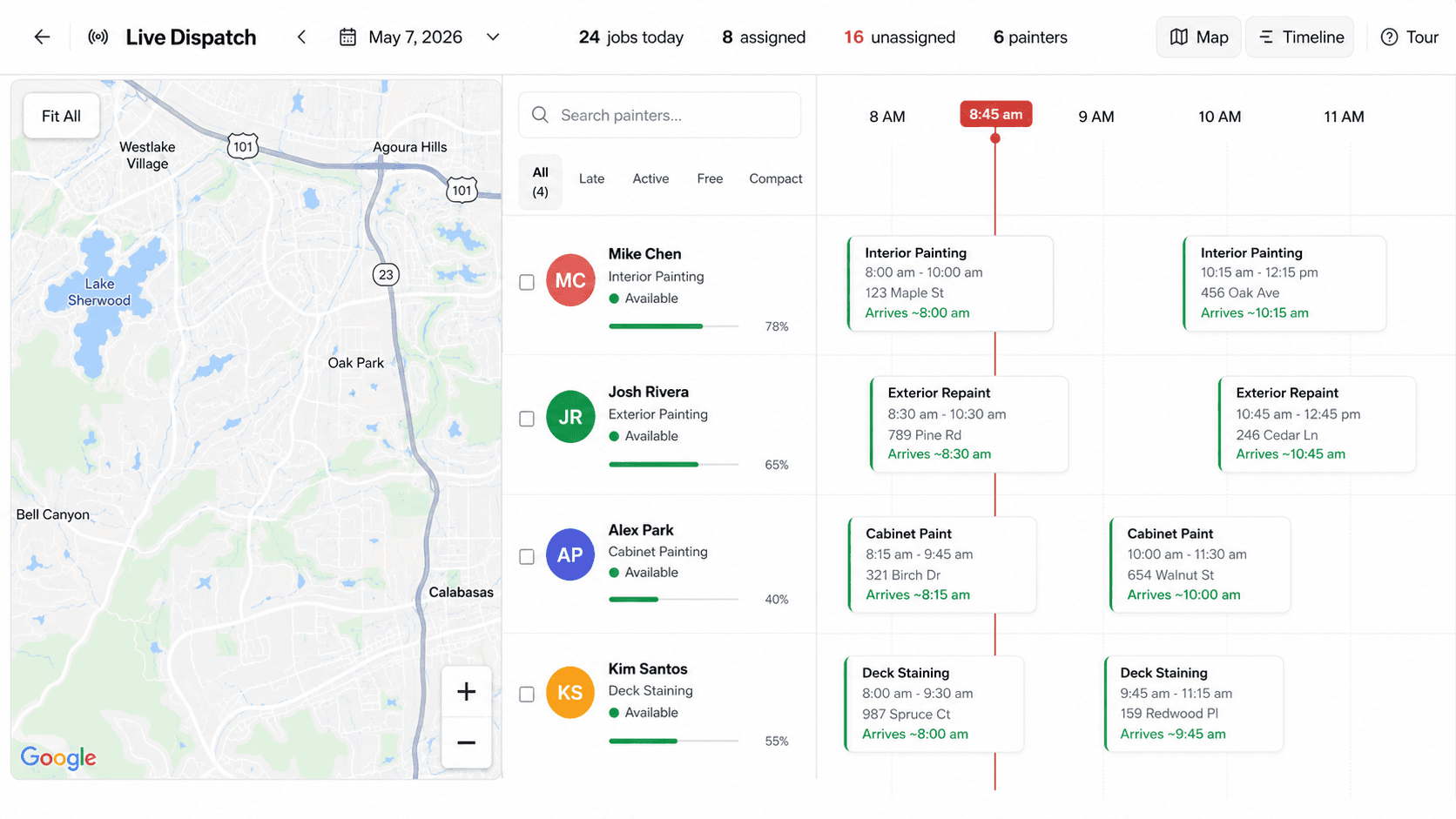Open the 246 Cedar Ln job card
Image resolution: width=1456 pixels, height=819 pixels.
pyautogui.click(x=1317, y=424)
